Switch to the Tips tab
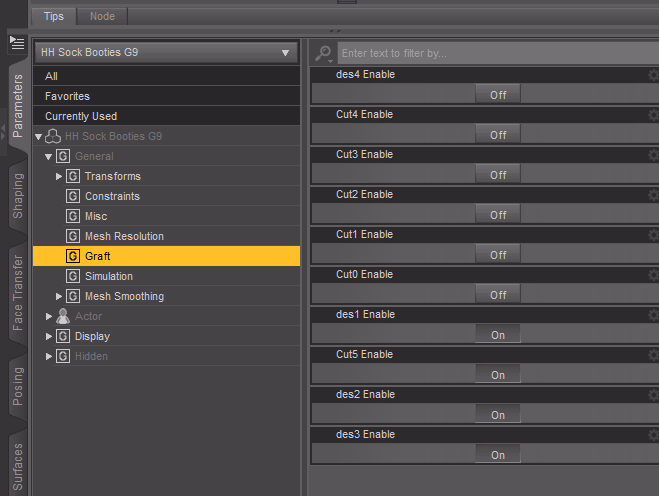Image resolution: width=659 pixels, height=496 pixels. (x=54, y=16)
